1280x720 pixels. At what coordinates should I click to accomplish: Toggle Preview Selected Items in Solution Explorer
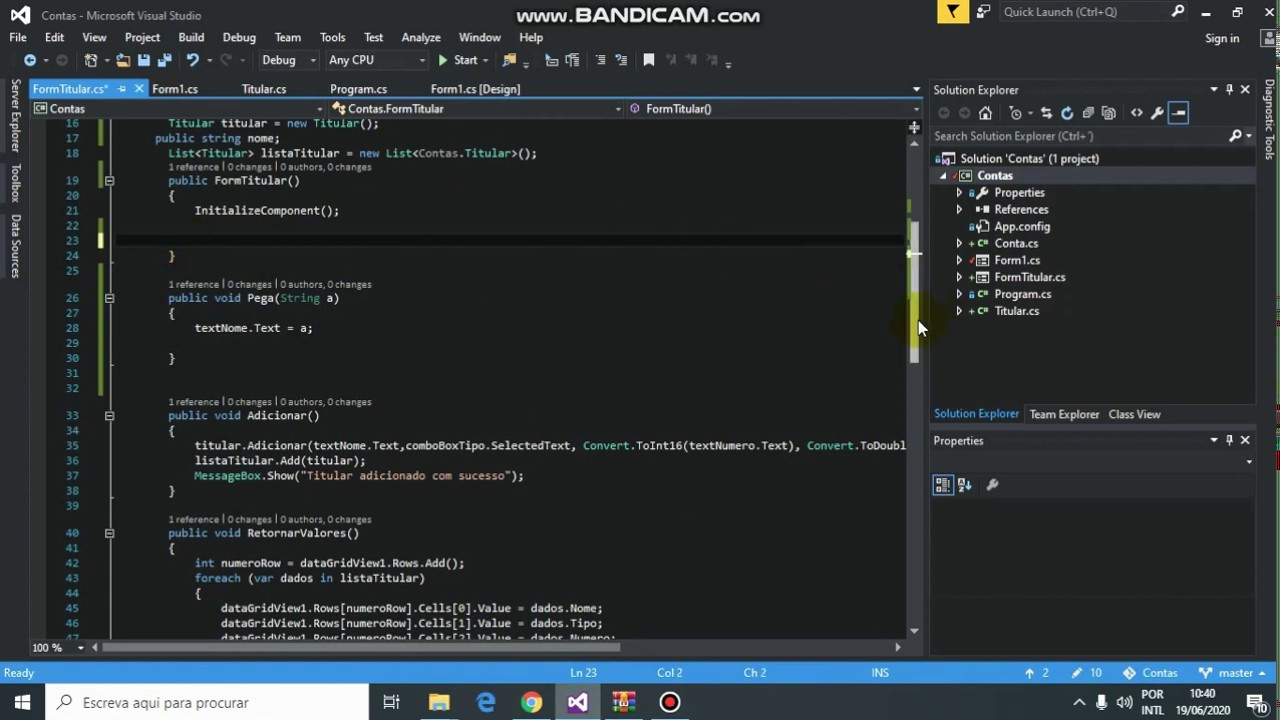tap(1178, 113)
